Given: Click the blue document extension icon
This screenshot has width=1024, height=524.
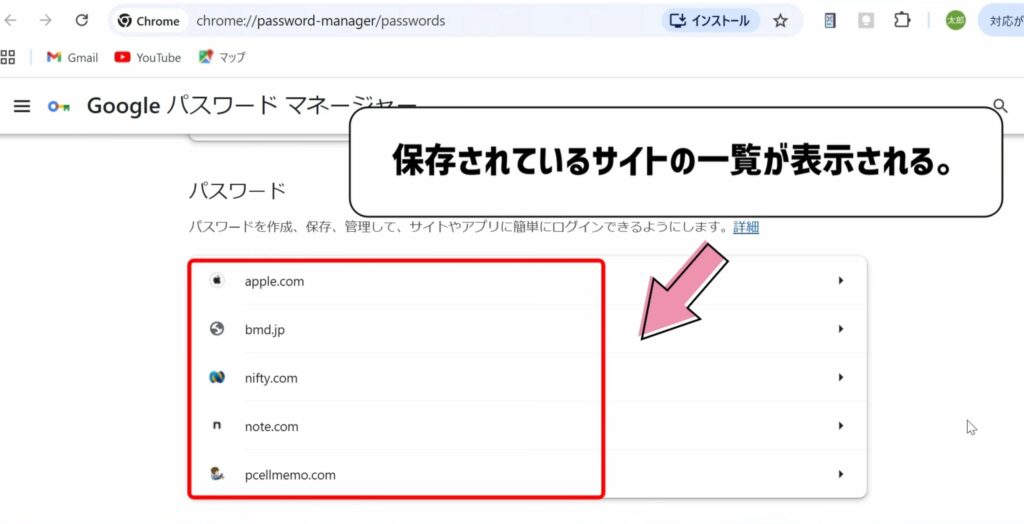Looking at the screenshot, I should tap(830, 21).
